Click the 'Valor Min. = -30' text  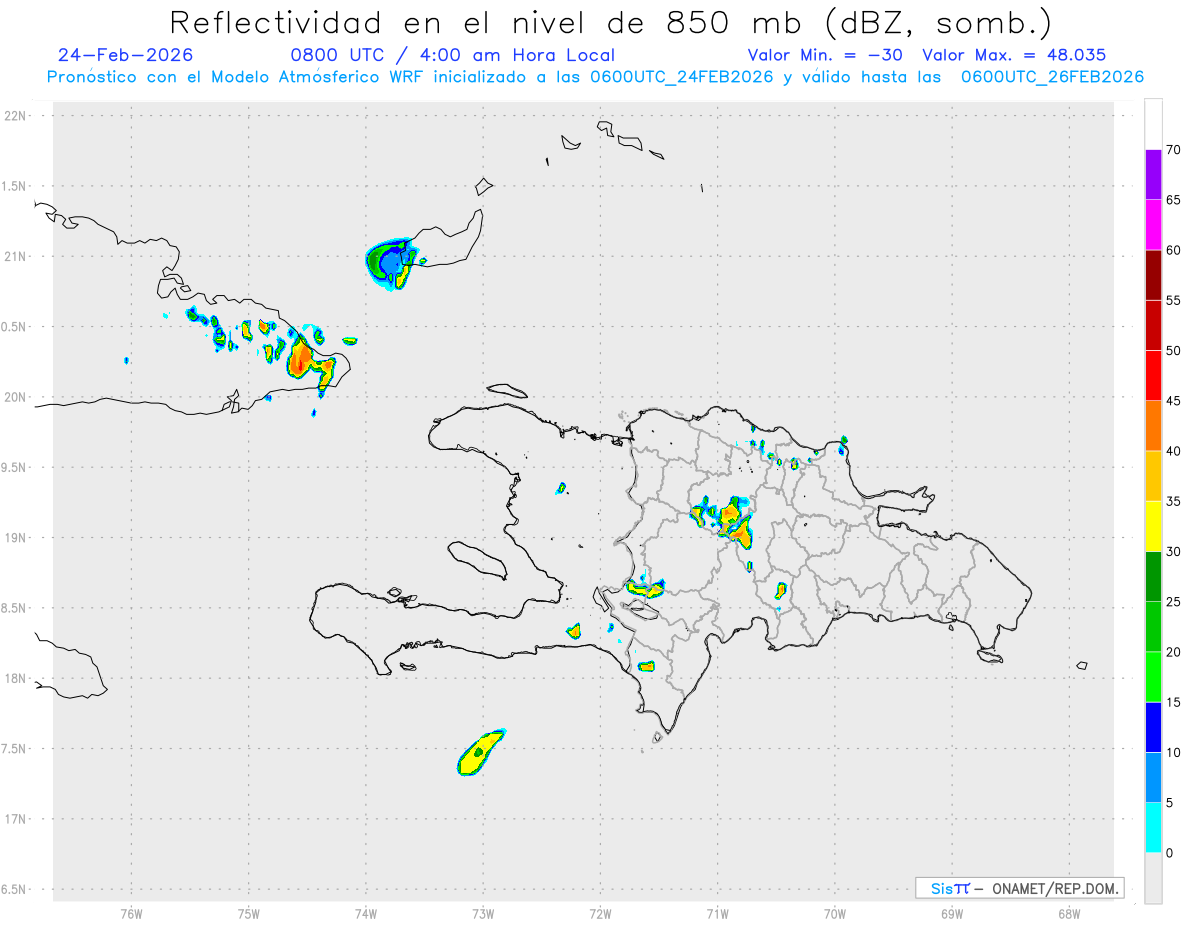coord(826,55)
